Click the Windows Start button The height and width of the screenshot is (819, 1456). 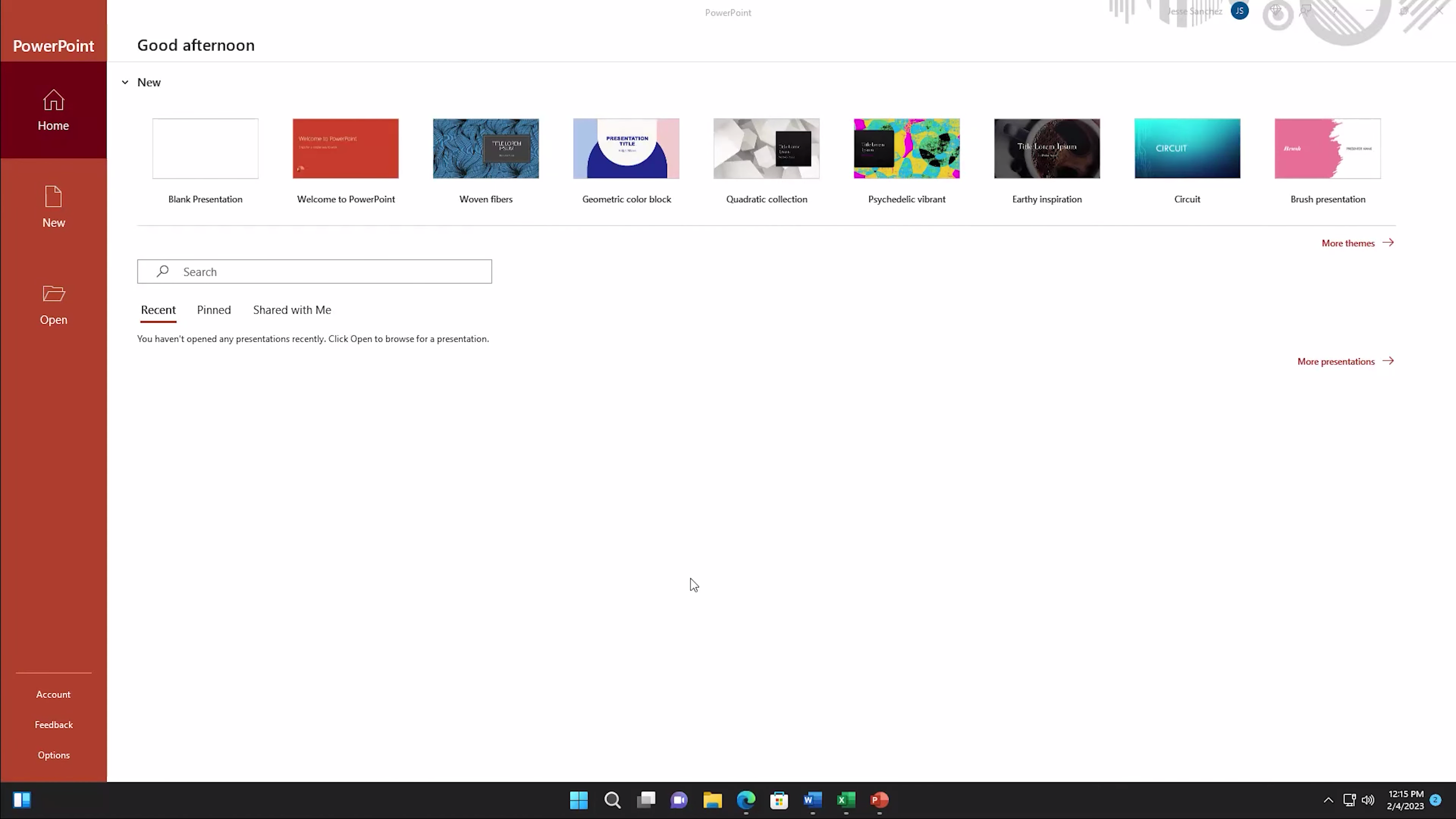click(x=579, y=800)
